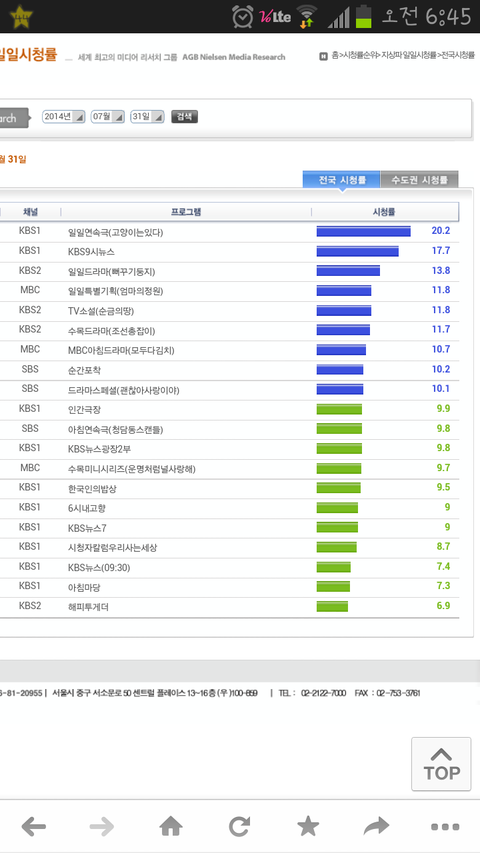Select the KBS9시뉴스 program row
The width and height of the screenshot is (480, 853).
(229, 251)
